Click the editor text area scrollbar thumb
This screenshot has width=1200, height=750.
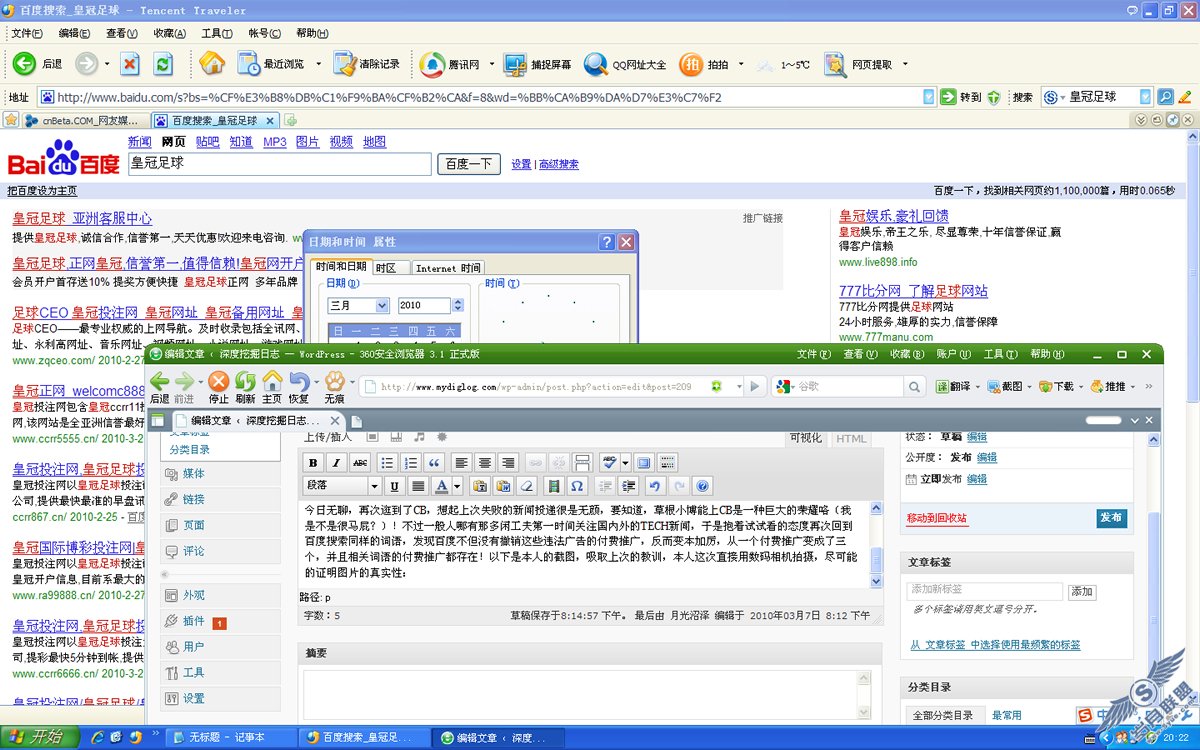877,558
